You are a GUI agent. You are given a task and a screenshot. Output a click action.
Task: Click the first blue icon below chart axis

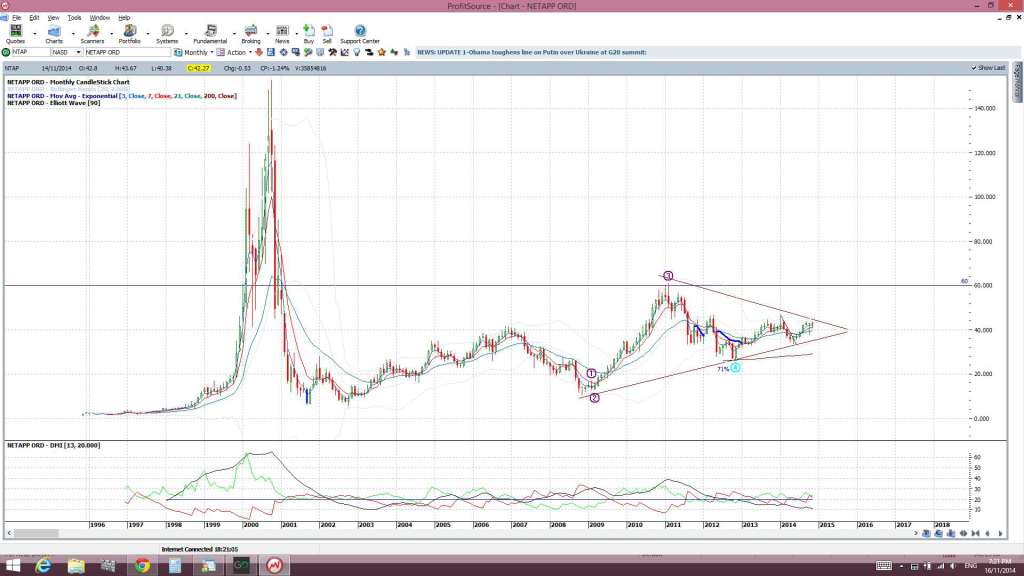pyautogui.click(x=926, y=534)
